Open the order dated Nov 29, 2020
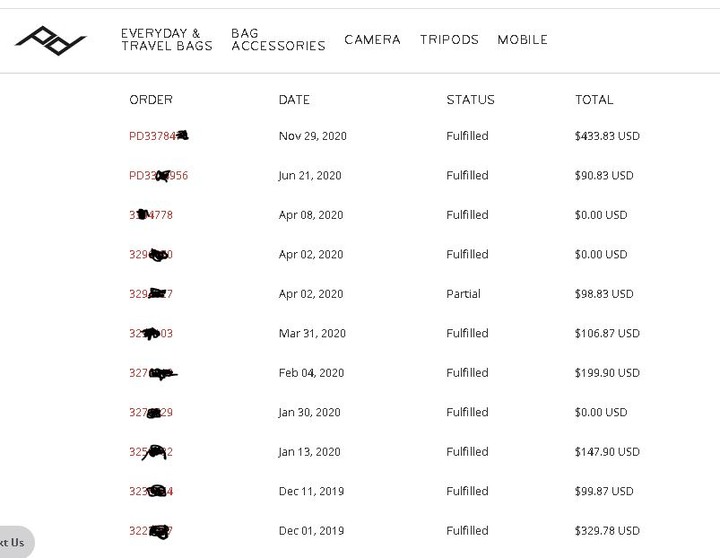 [158, 136]
